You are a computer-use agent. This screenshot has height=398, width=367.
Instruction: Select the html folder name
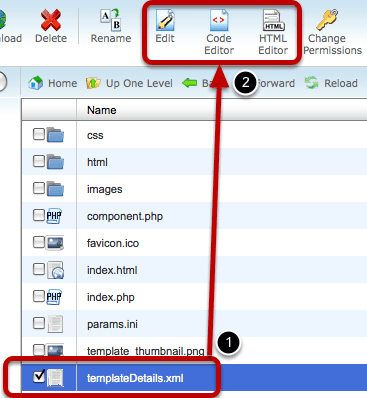[97, 162]
